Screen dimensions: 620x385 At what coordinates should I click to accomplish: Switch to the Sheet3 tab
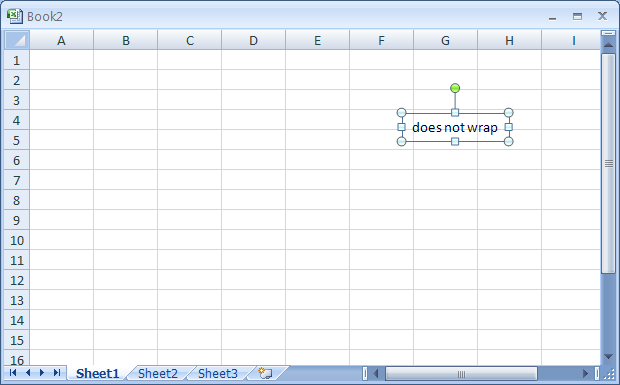(x=218, y=373)
